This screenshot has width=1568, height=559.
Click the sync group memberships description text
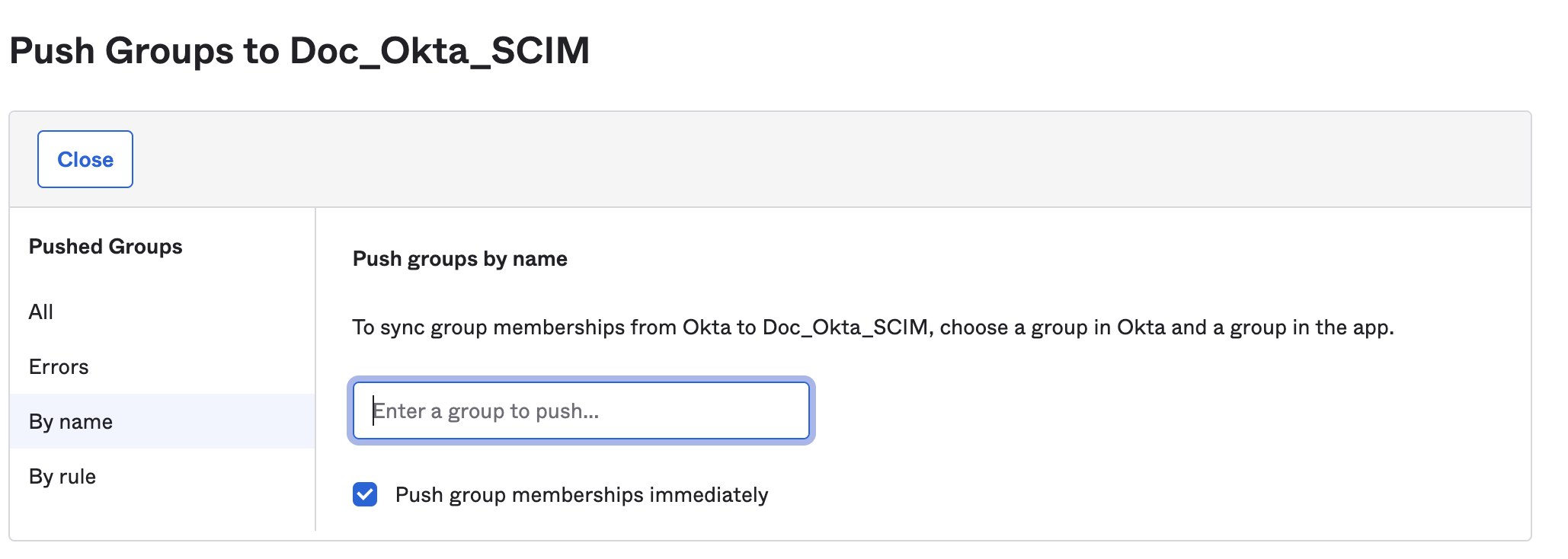pyautogui.click(x=872, y=327)
